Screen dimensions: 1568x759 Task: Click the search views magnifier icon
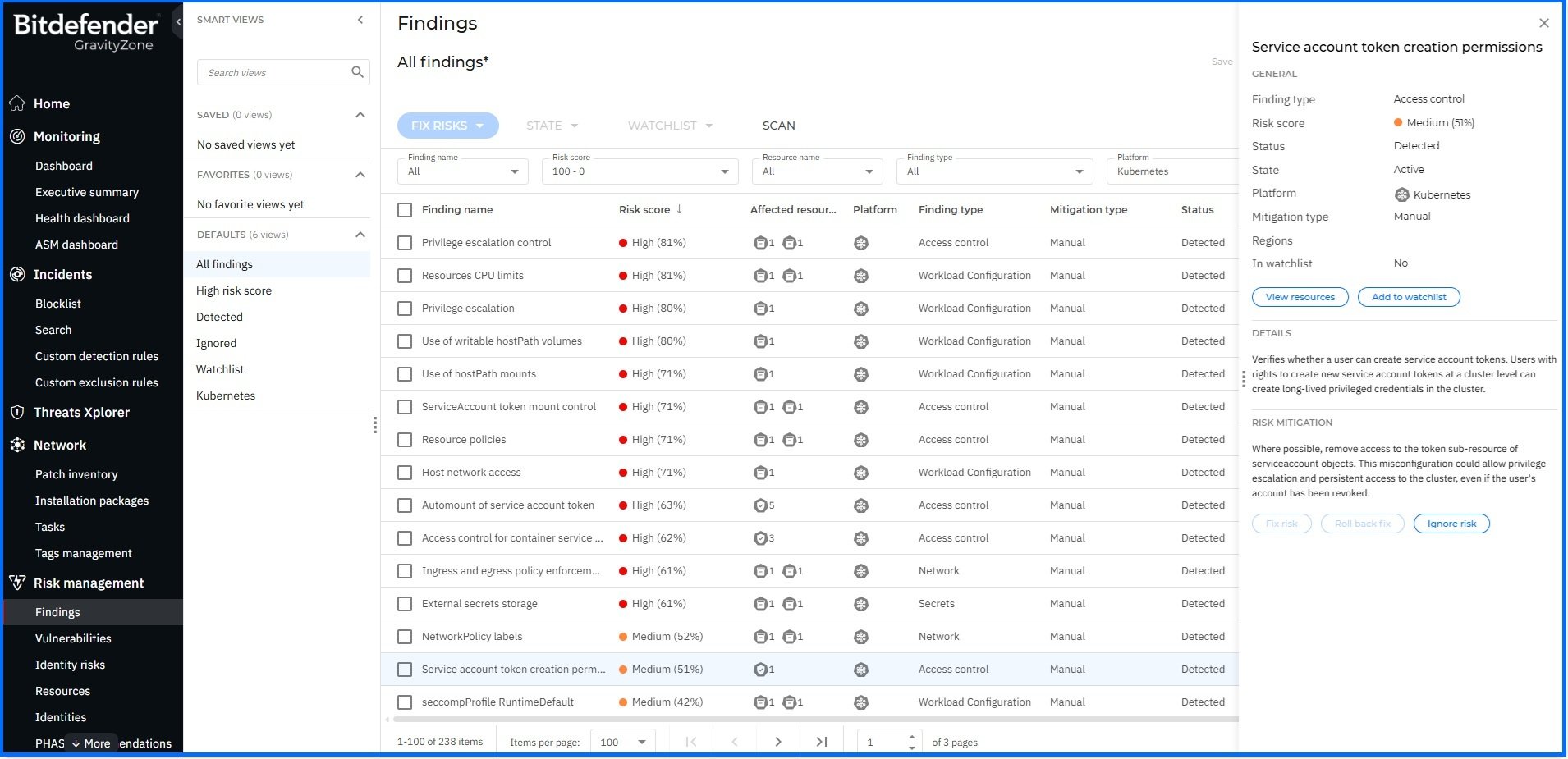357,72
